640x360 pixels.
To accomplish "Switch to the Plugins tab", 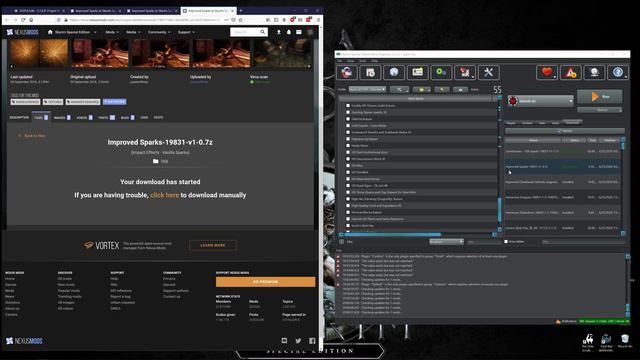I will tap(511, 123).
